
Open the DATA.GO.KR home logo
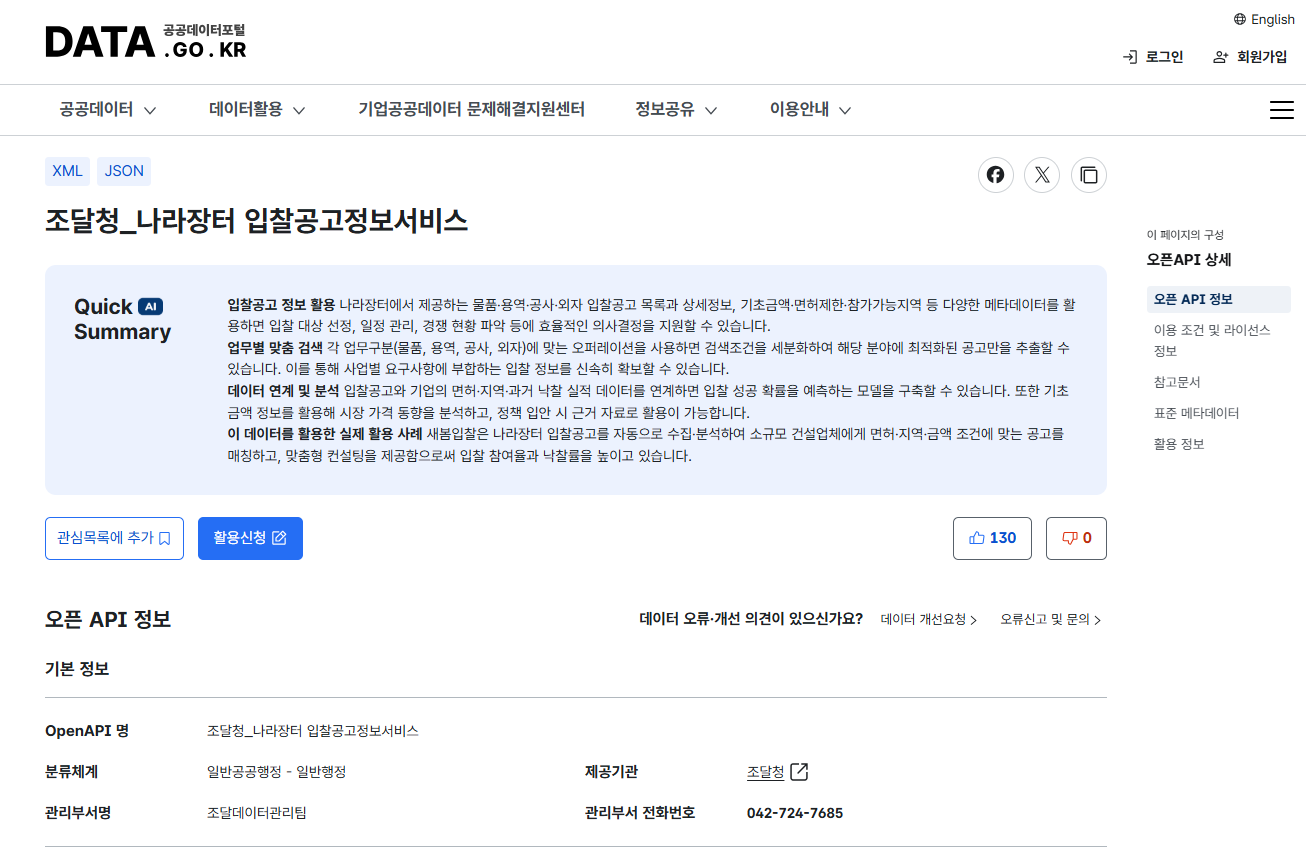click(146, 41)
